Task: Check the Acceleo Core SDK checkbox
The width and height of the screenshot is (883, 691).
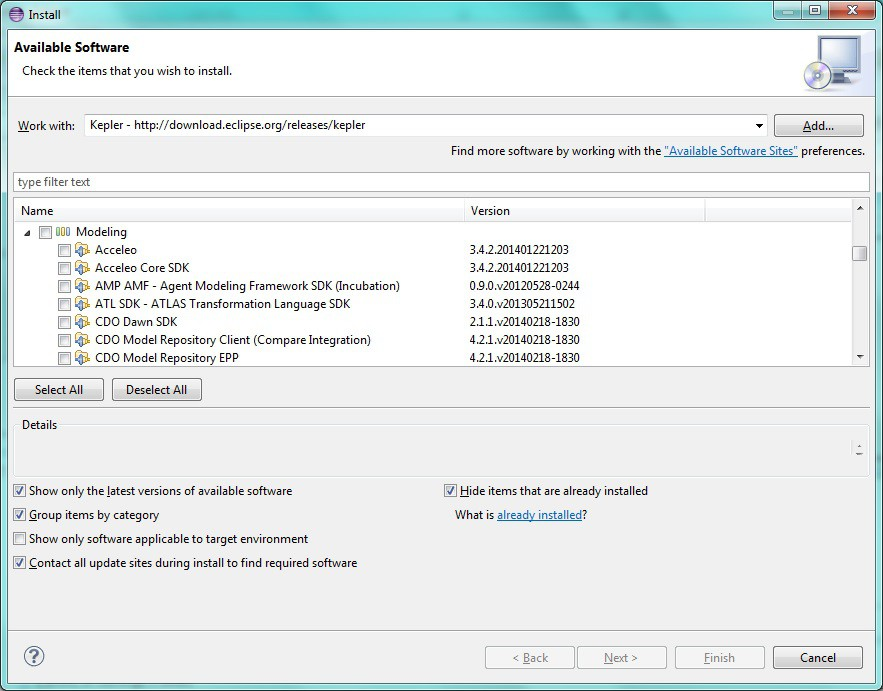Action: (x=64, y=268)
